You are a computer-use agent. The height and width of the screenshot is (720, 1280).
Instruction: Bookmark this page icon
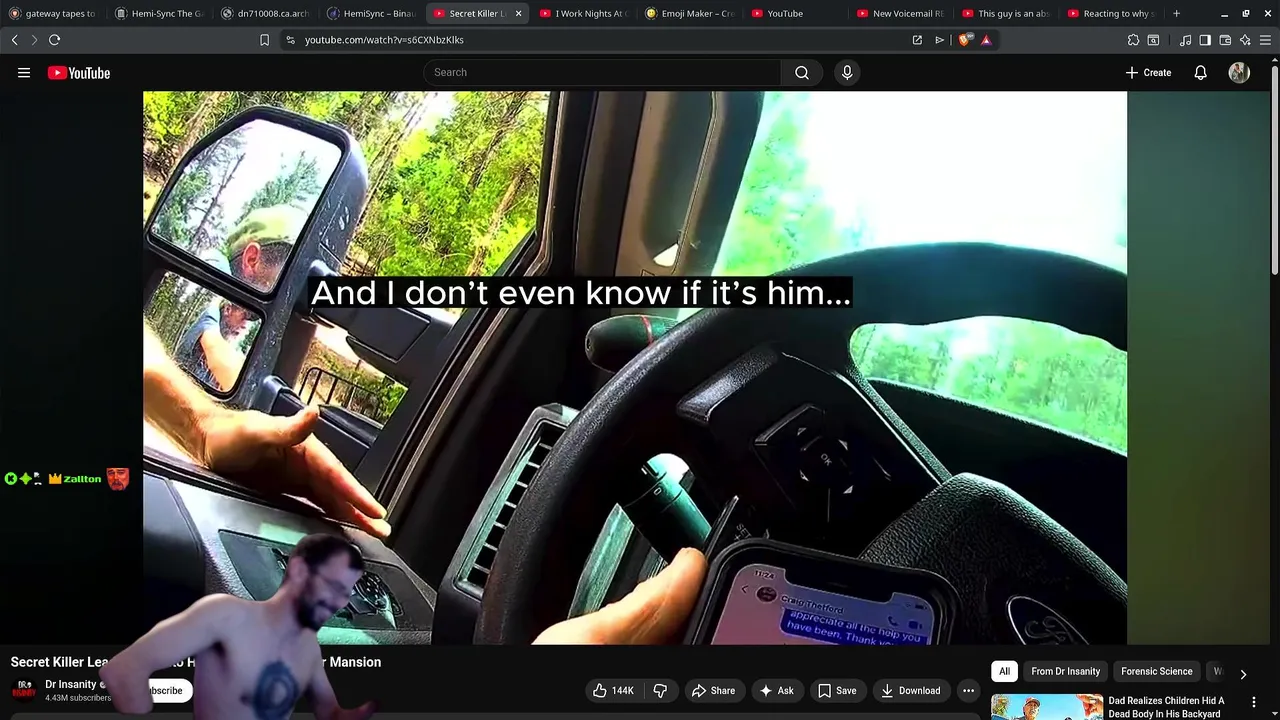tap(264, 40)
